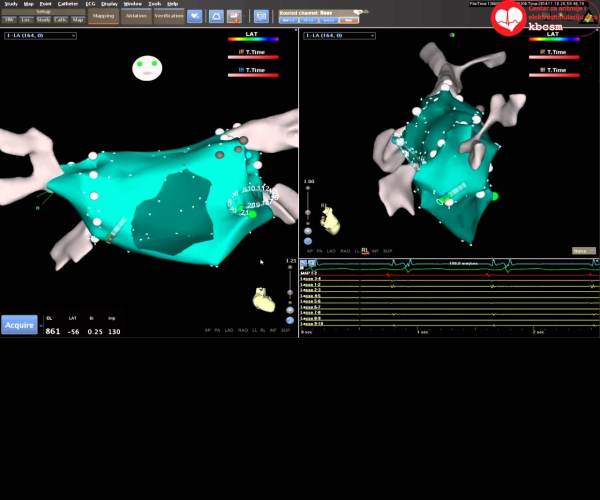
Task: Click LAT color bar in left viewer
Action: [x=253, y=39]
